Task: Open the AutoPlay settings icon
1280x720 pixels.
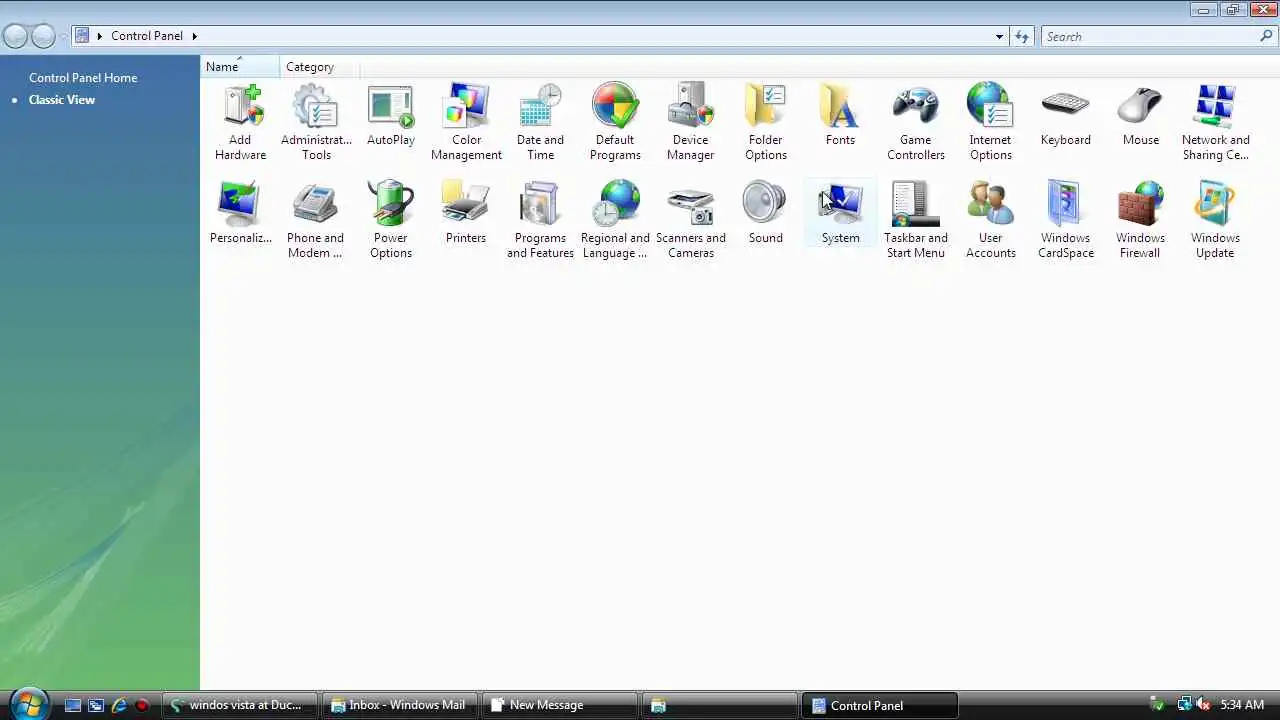Action: click(x=391, y=116)
